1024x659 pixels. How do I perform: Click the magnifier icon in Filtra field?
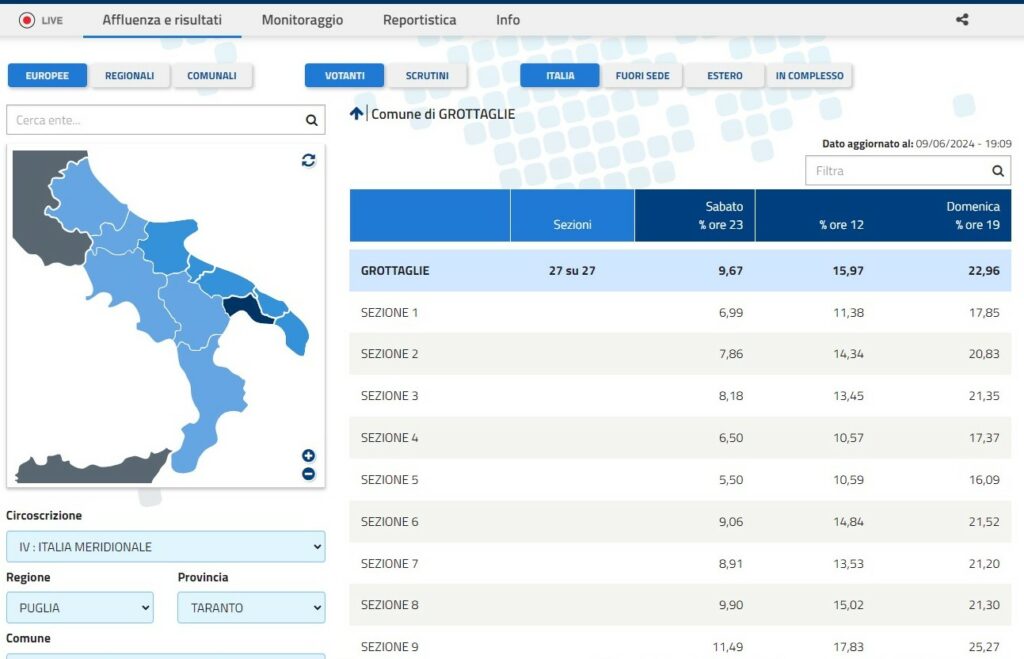pyautogui.click(x=998, y=170)
